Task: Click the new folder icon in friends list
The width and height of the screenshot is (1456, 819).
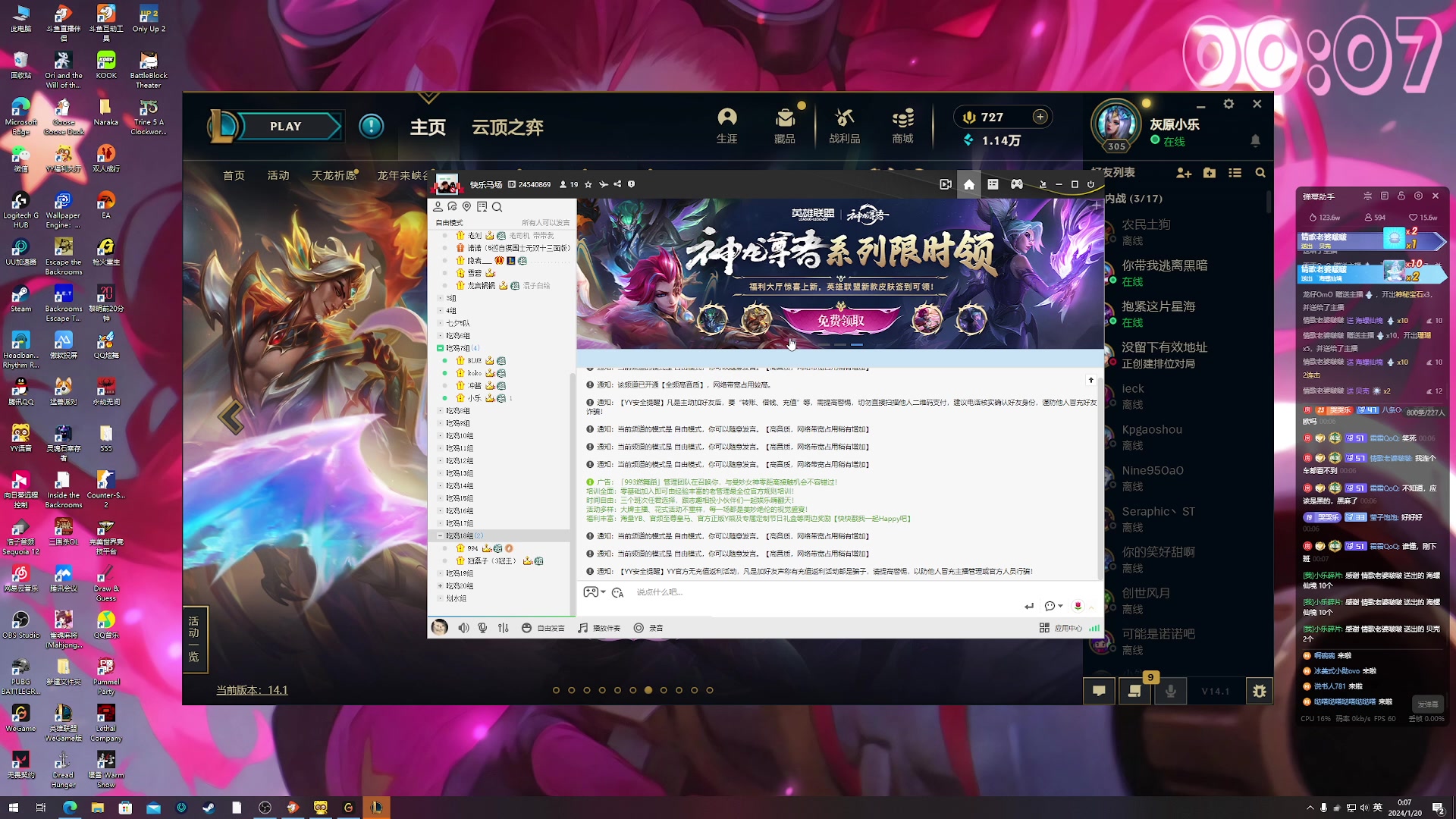Action: (x=1210, y=173)
